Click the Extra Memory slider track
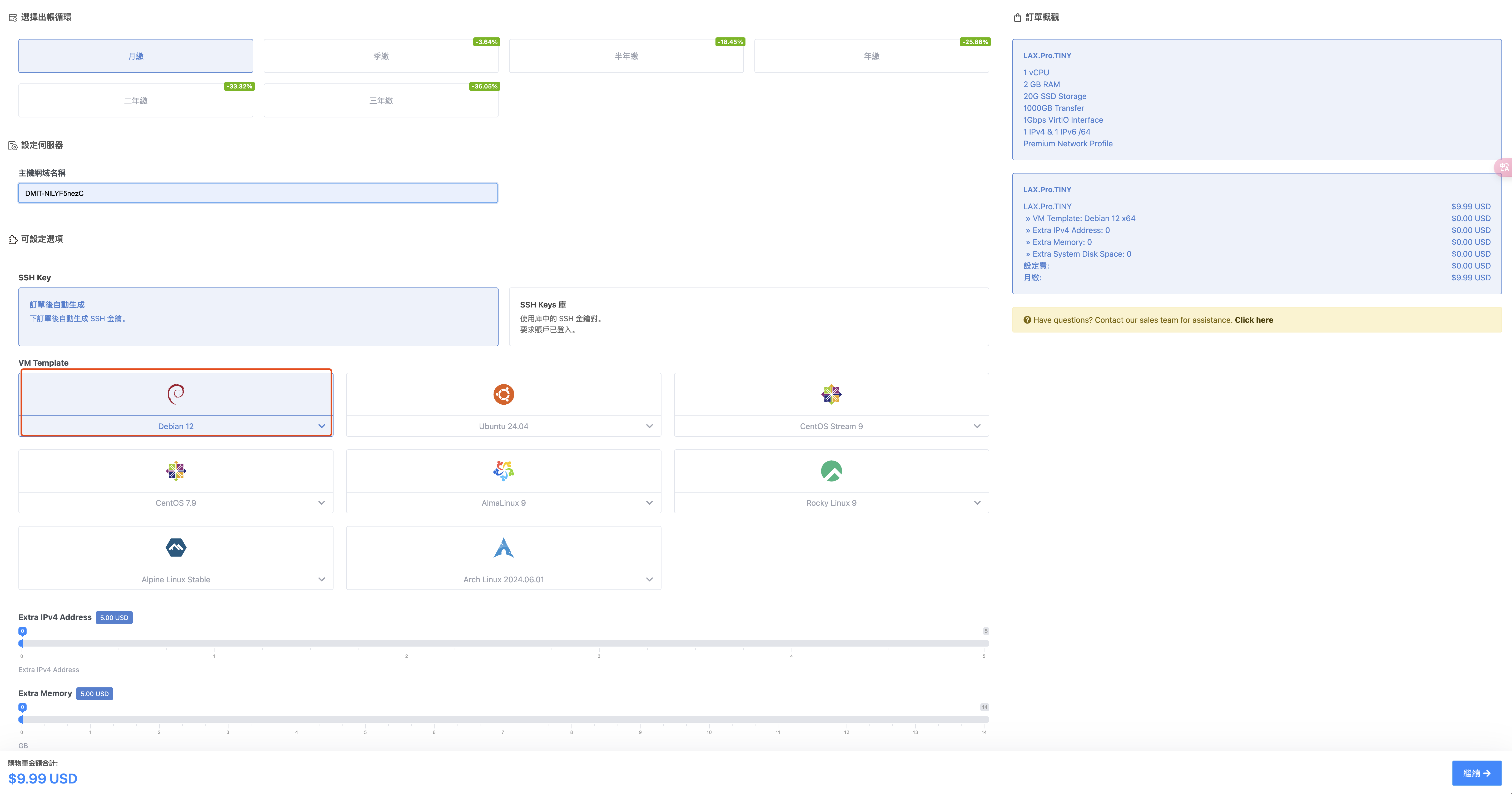Image resolution: width=1512 pixels, height=794 pixels. tap(505, 719)
